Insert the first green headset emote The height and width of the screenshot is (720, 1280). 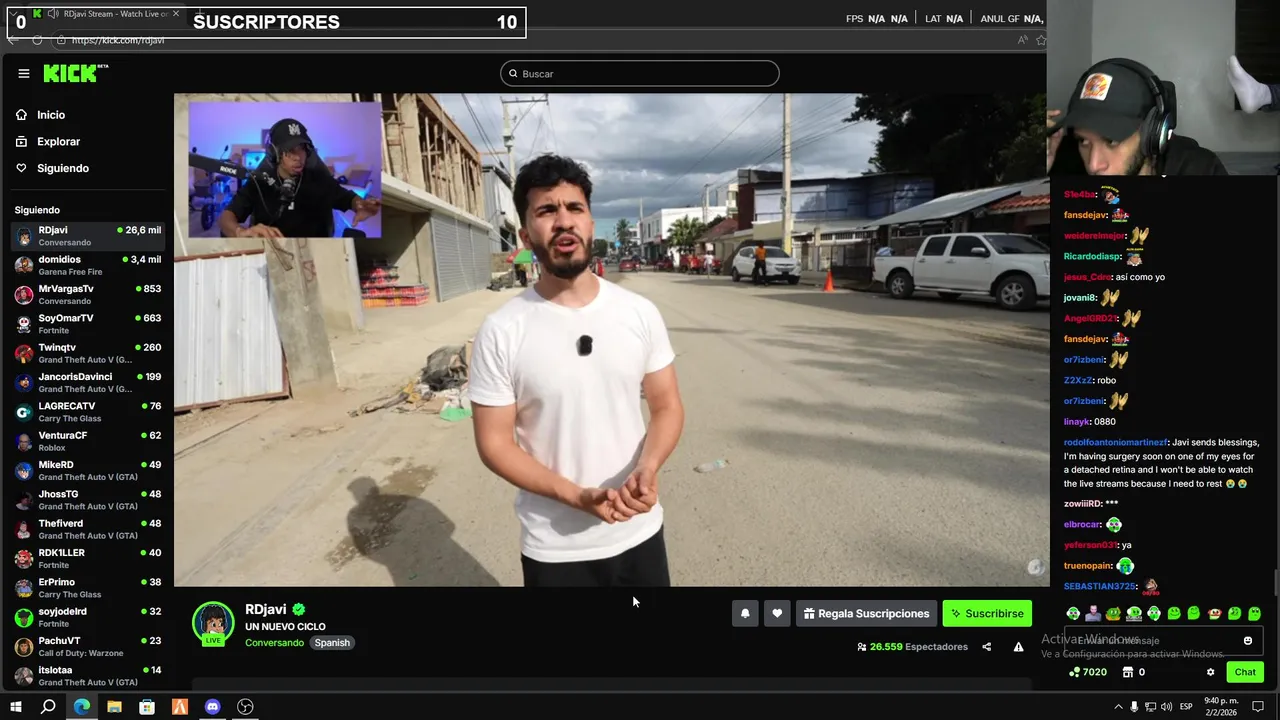tap(1073, 613)
